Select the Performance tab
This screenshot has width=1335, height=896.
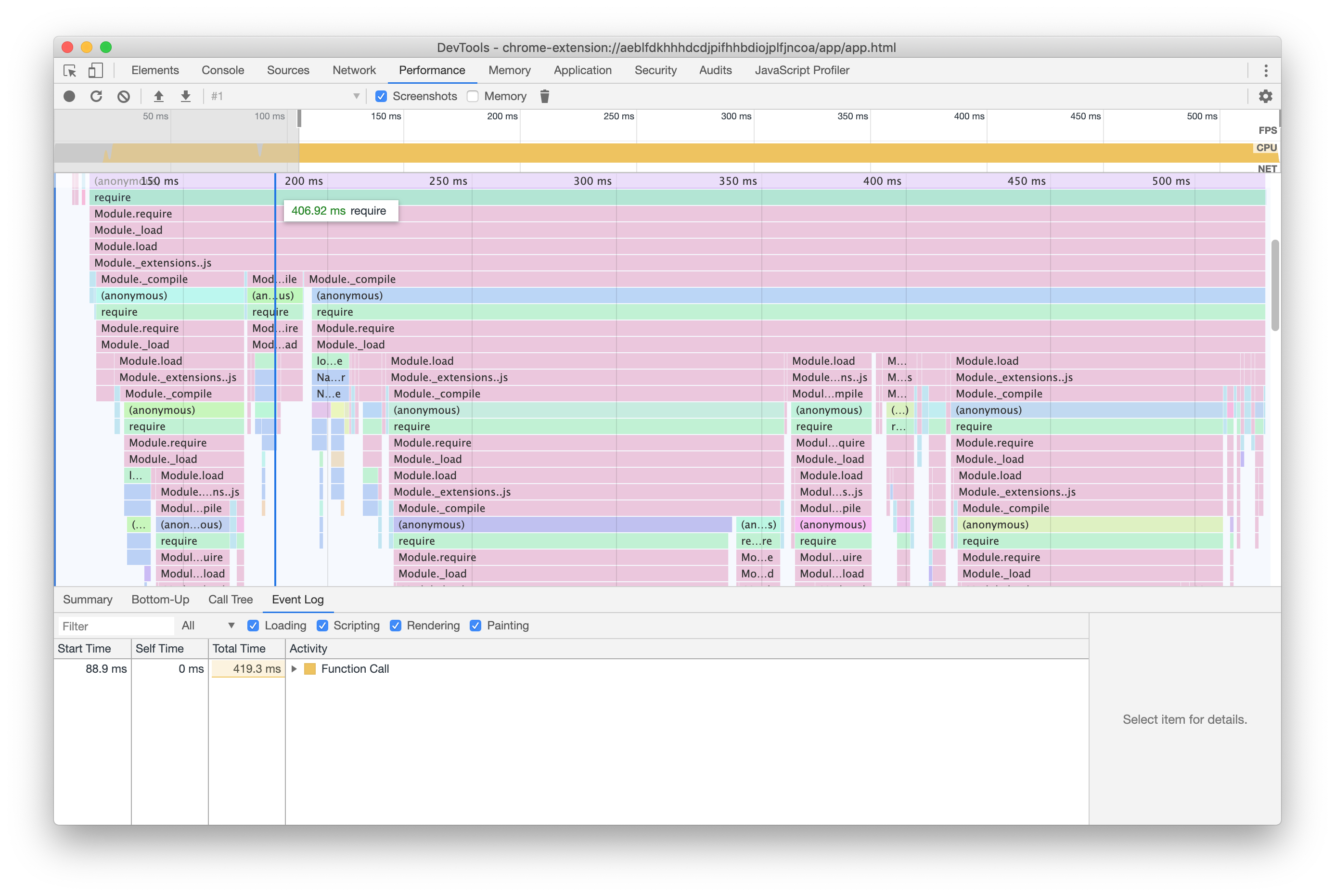point(432,70)
